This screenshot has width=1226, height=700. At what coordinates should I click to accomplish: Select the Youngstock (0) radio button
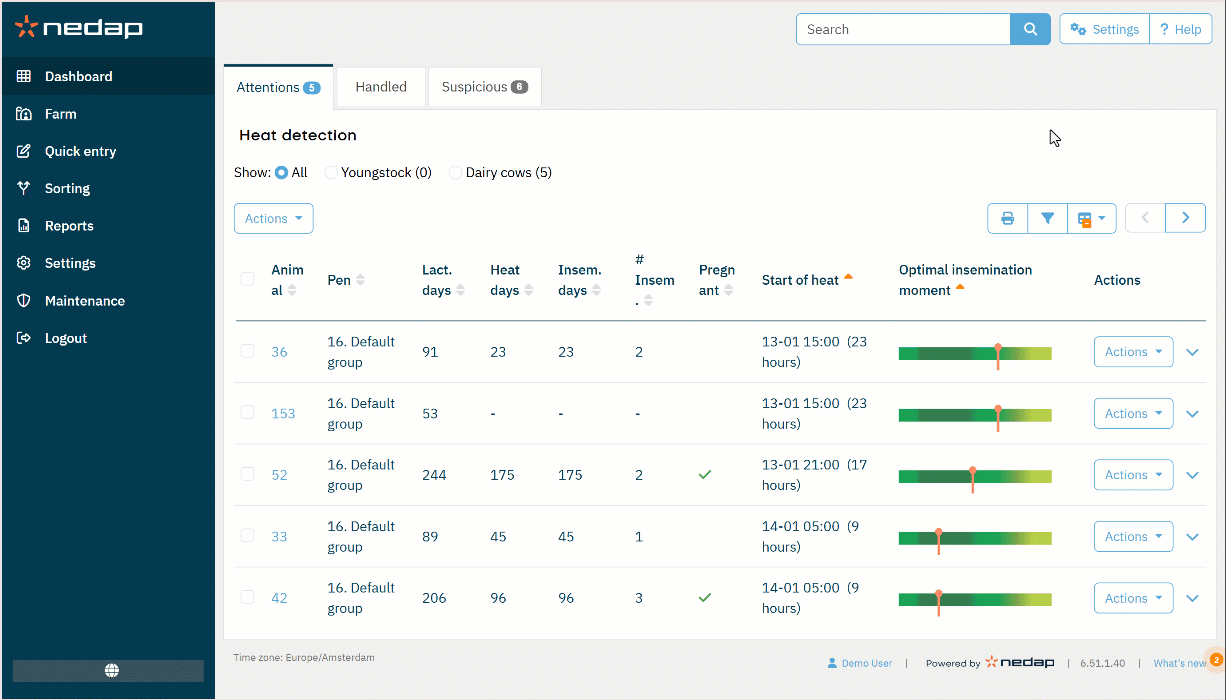[332, 173]
